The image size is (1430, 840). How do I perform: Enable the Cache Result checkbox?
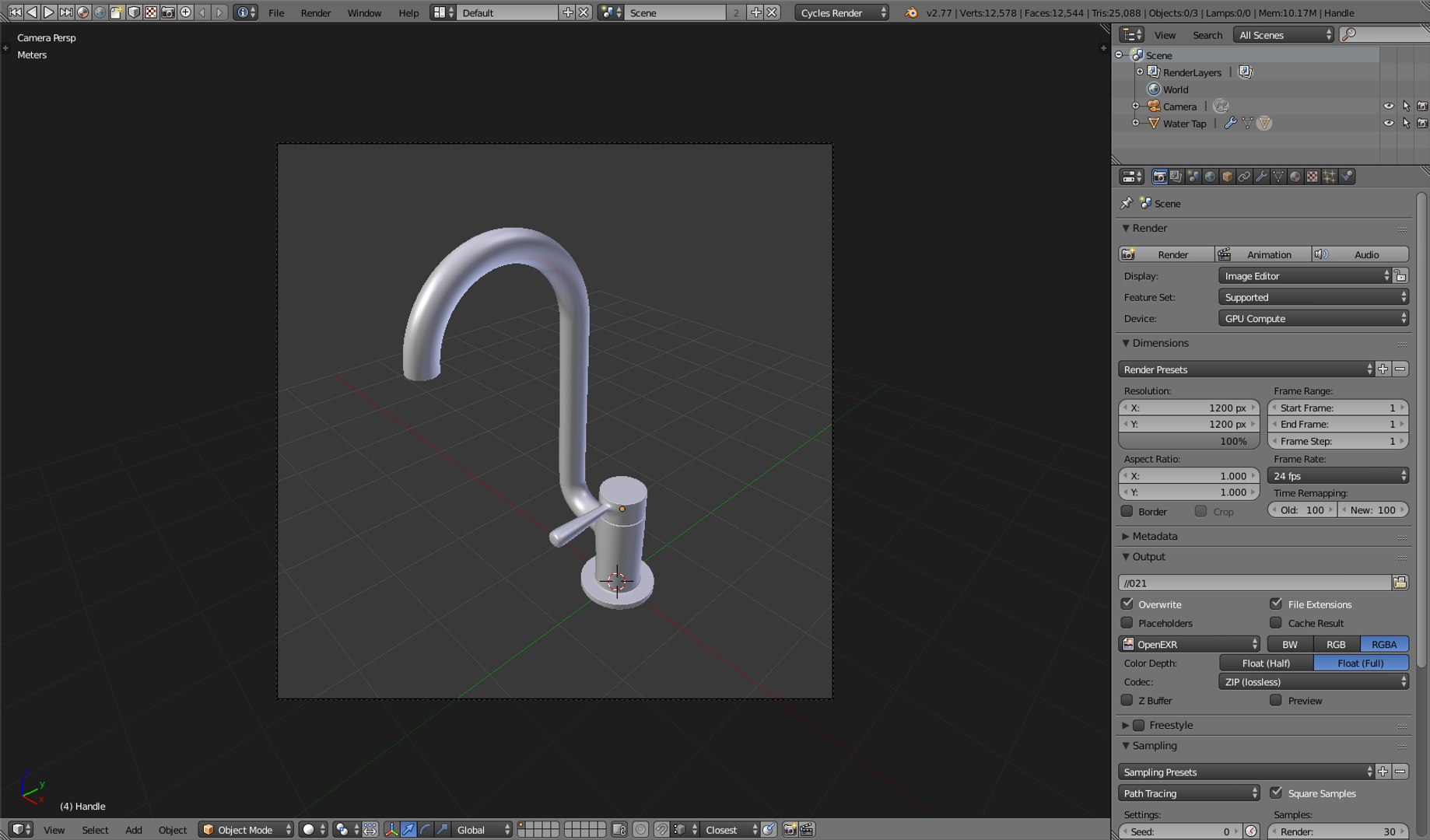[x=1276, y=622]
